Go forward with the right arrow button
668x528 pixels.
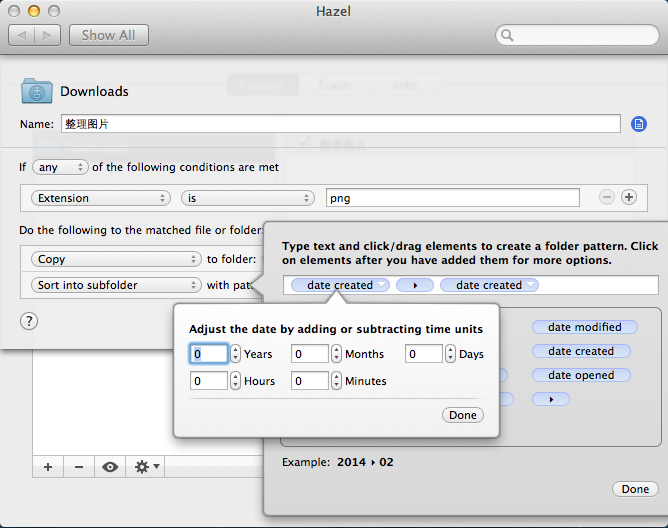pos(47,35)
